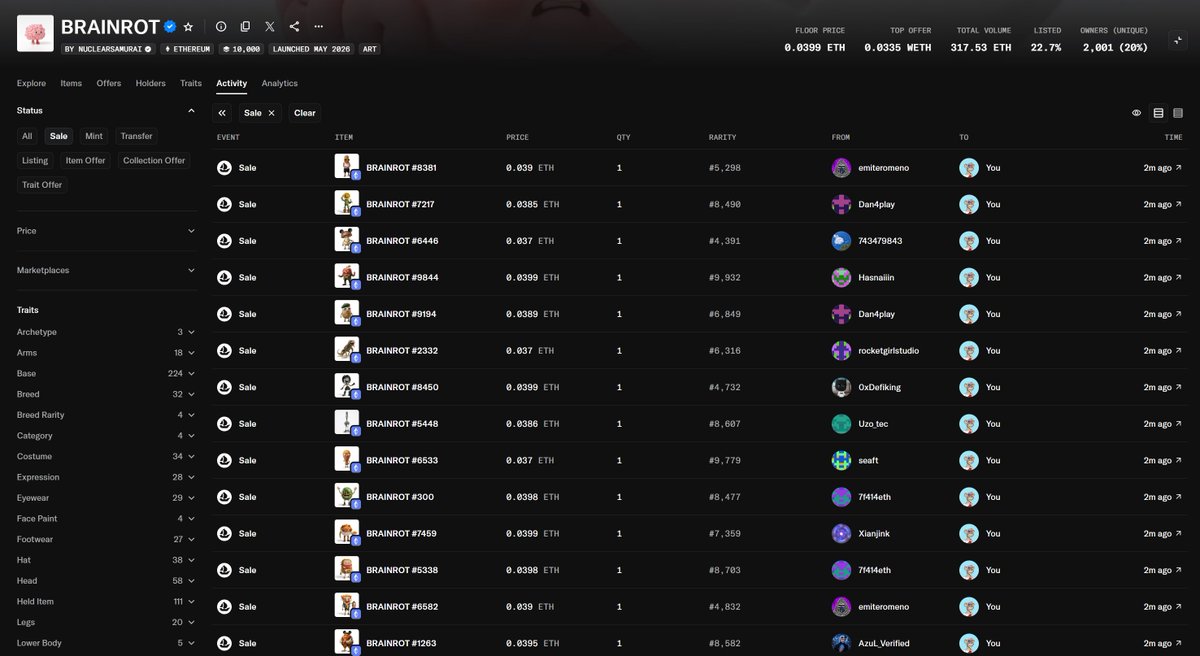Click the sale event icon in BRAINROT #7217 row
The width and height of the screenshot is (1200, 656).
[224, 204]
